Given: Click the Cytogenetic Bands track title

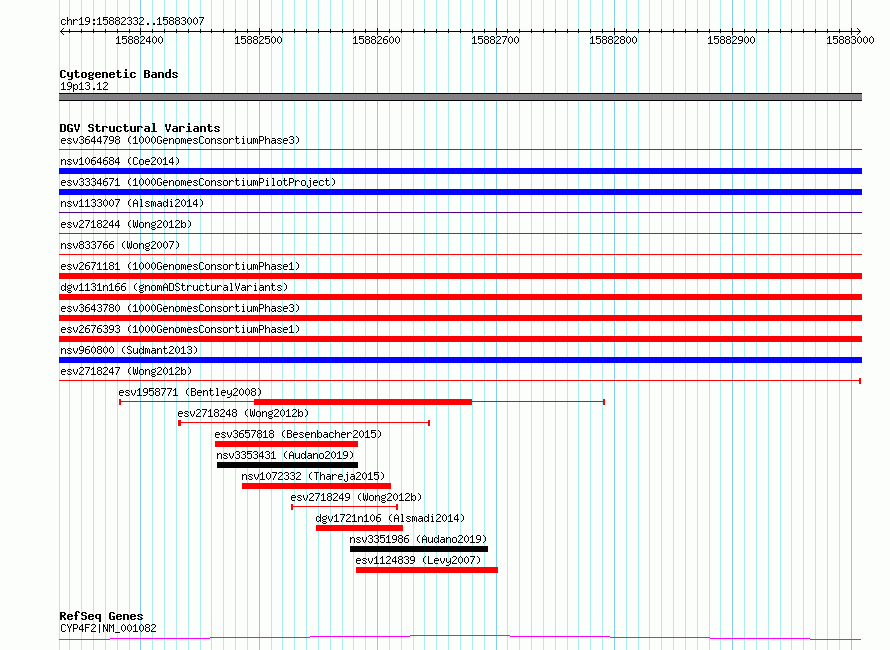Looking at the screenshot, I should click(119, 74).
